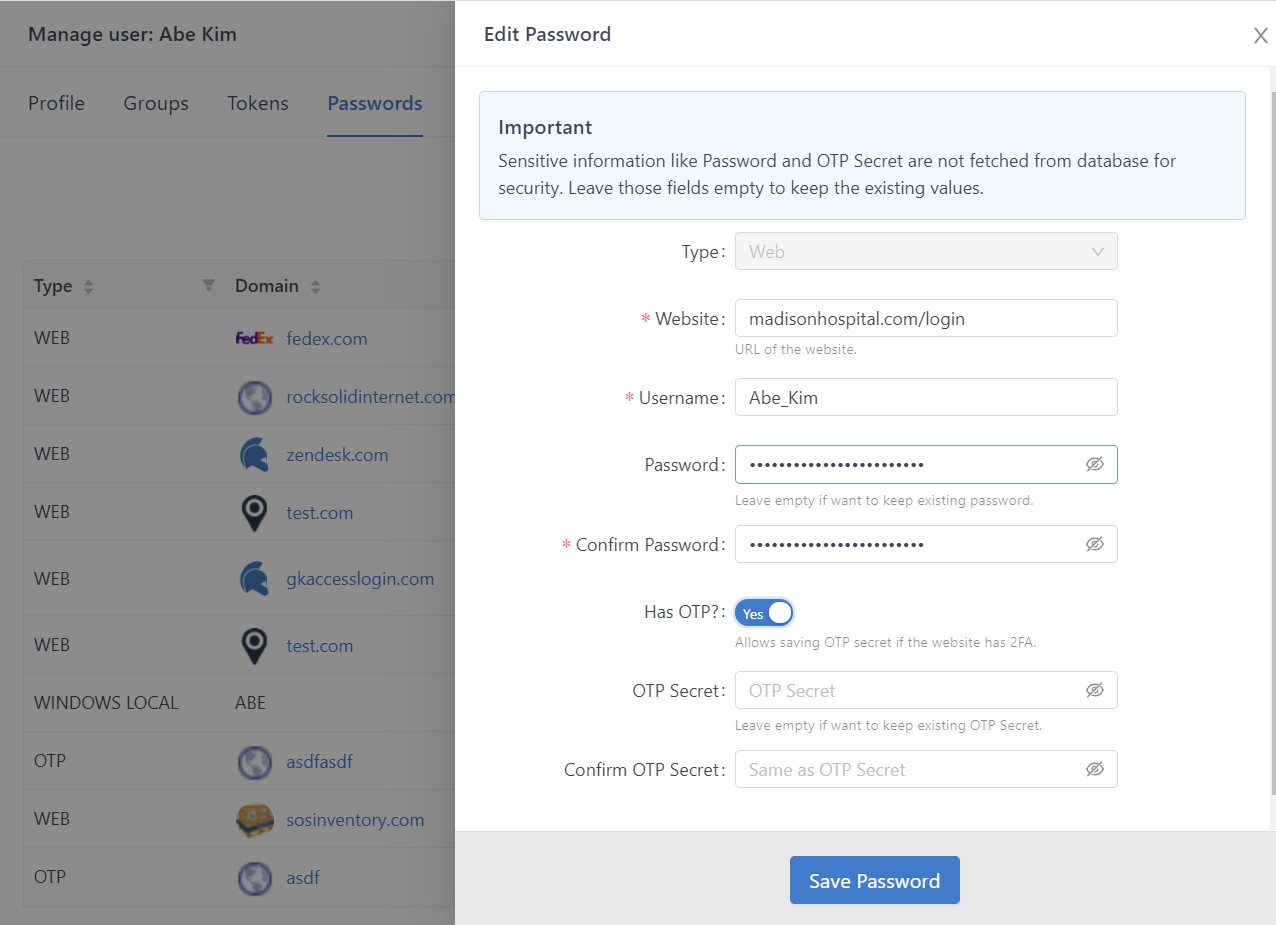Click the rocksolidinternet.com globe icon
The image size is (1276, 925).
pyautogui.click(x=254, y=397)
